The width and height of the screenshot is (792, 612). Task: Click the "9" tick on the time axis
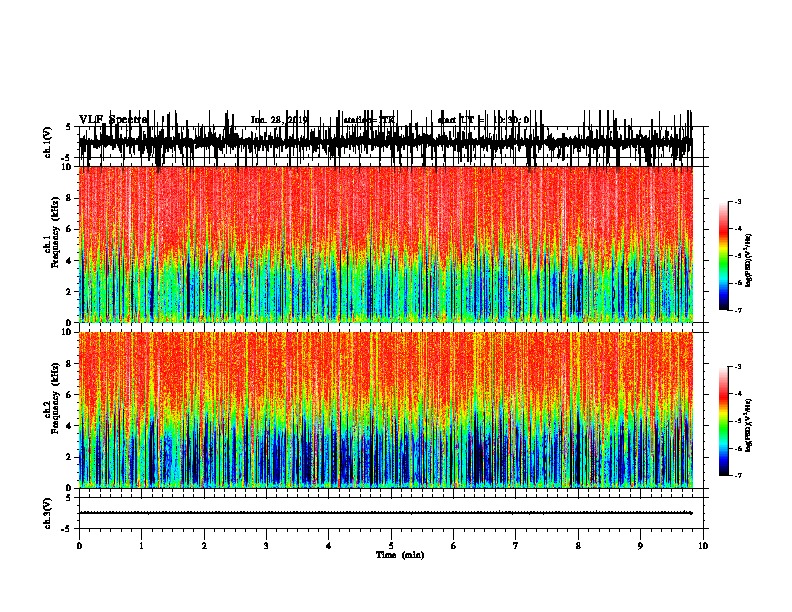coord(640,545)
